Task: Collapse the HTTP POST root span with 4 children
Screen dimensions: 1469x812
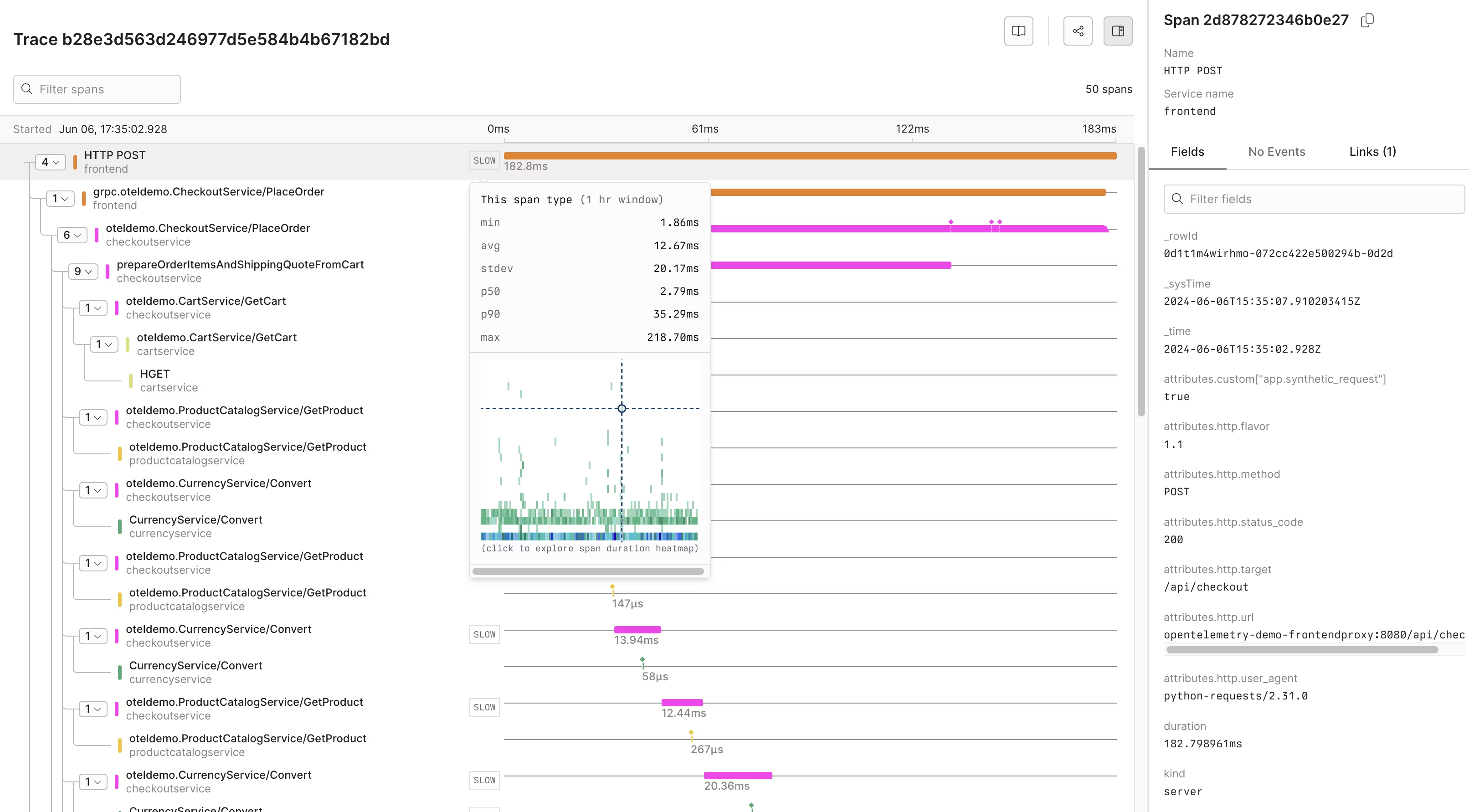Action: pos(50,162)
